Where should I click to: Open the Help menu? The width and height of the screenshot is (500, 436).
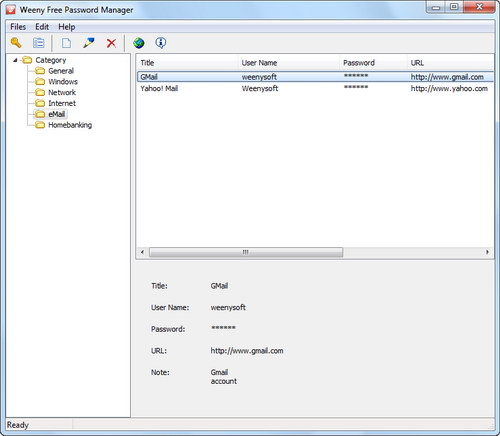[x=67, y=27]
